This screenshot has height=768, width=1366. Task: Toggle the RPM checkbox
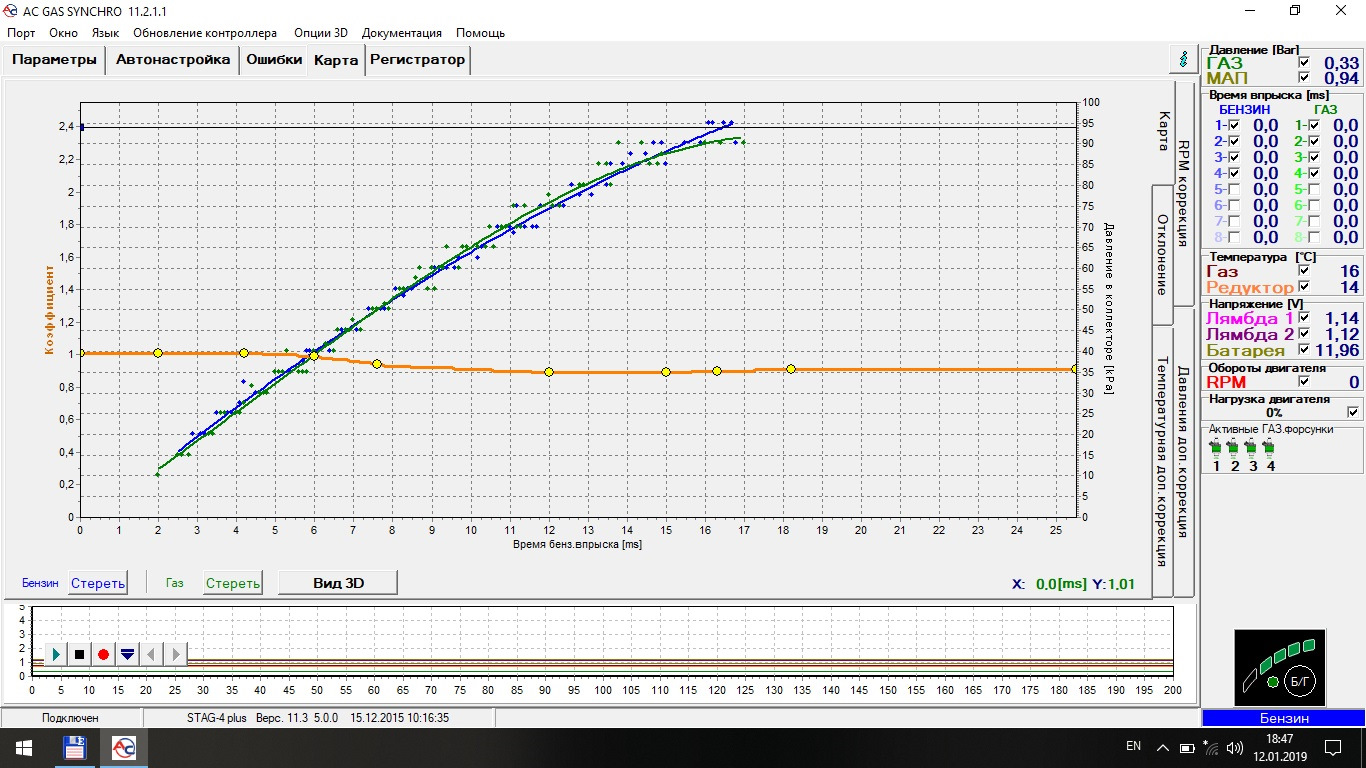[x=1304, y=381]
